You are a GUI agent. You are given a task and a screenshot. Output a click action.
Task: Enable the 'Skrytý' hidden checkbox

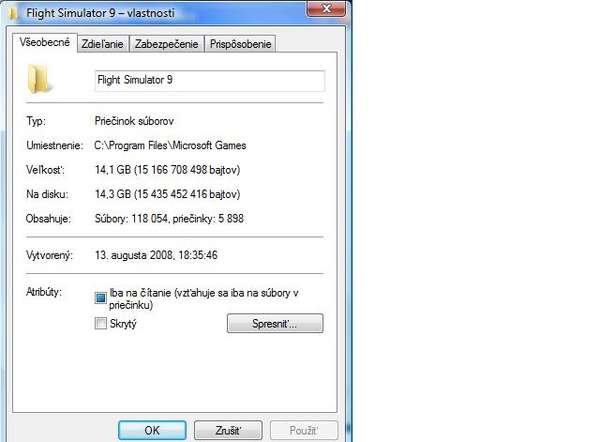point(101,323)
